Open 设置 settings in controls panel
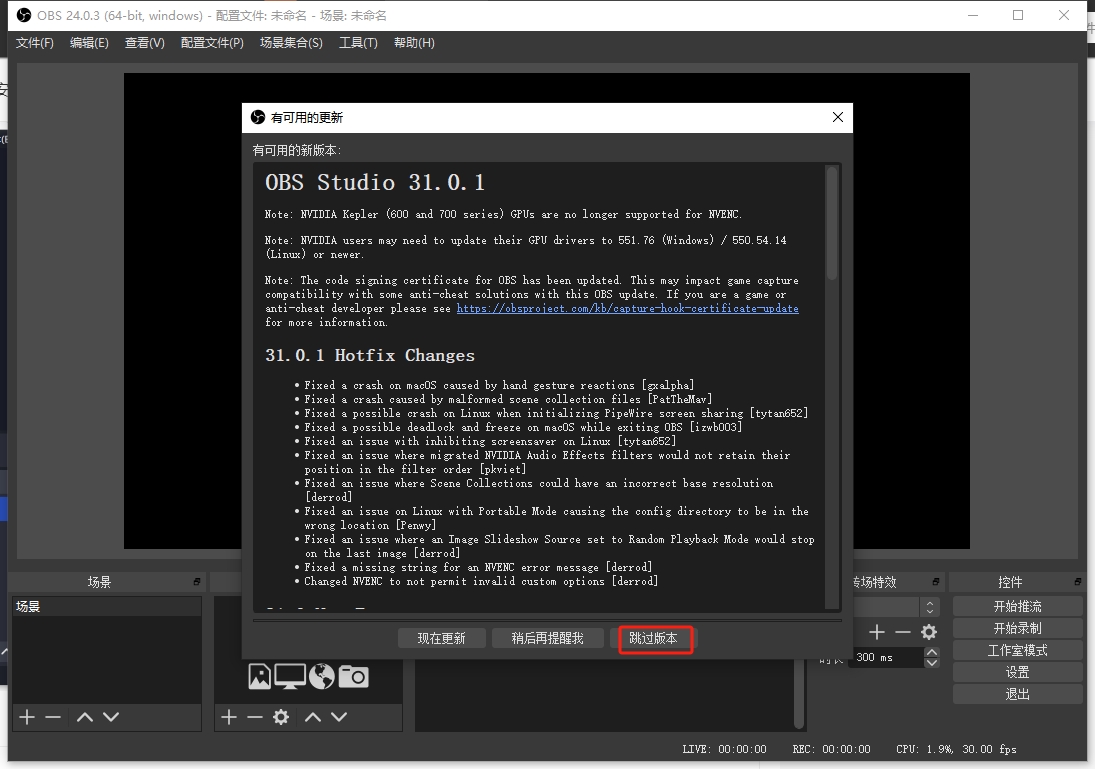Image resolution: width=1095 pixels, height=769 pixels. 1017,672
